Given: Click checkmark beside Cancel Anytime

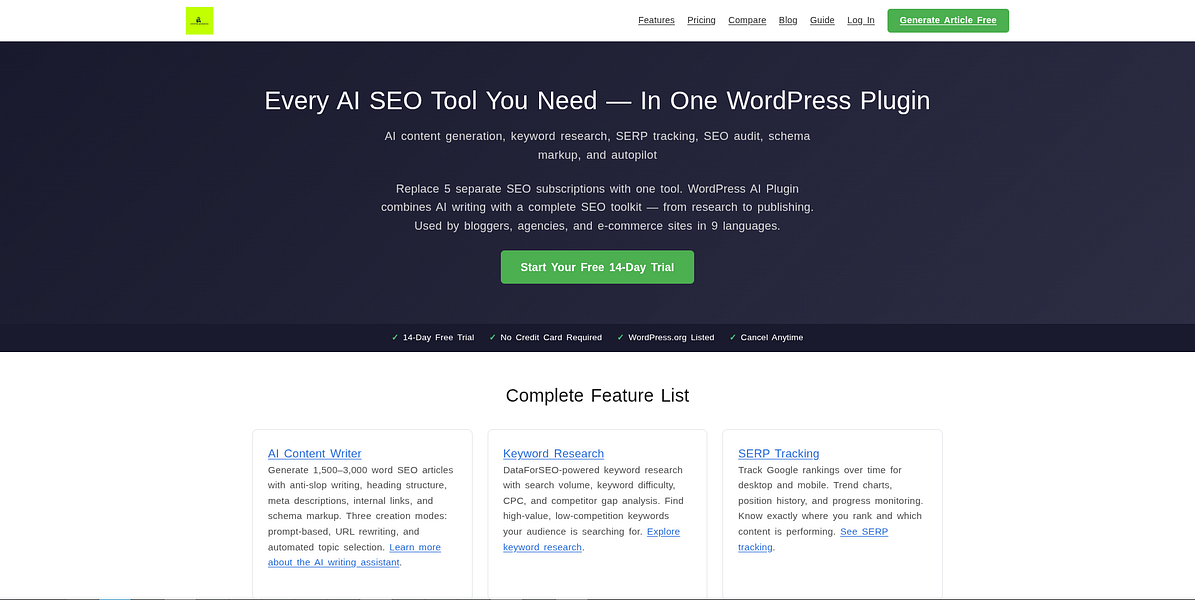Looking at the screenshot, I should 732,338.
